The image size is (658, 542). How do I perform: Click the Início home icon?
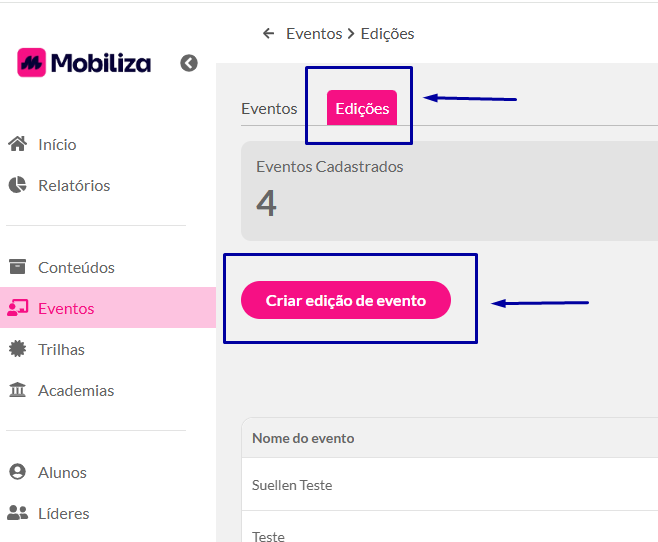point(18,144)
